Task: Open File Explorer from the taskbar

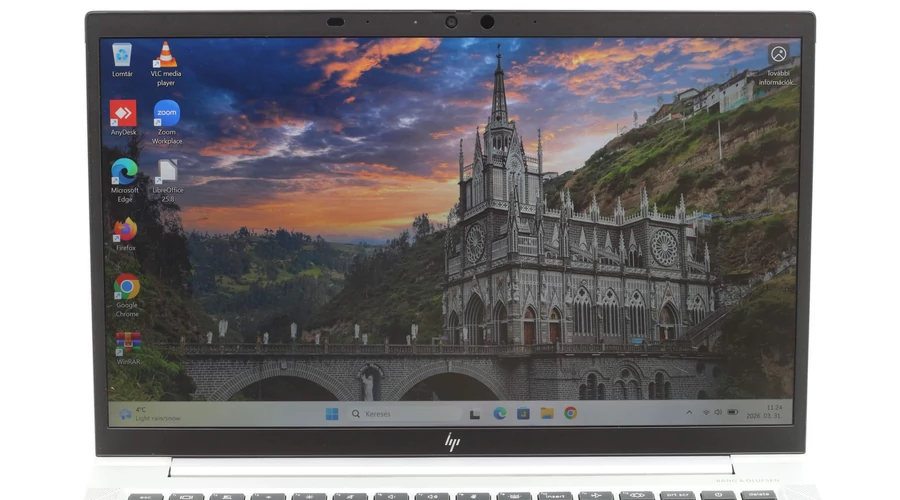Action: tap(547, 413)
